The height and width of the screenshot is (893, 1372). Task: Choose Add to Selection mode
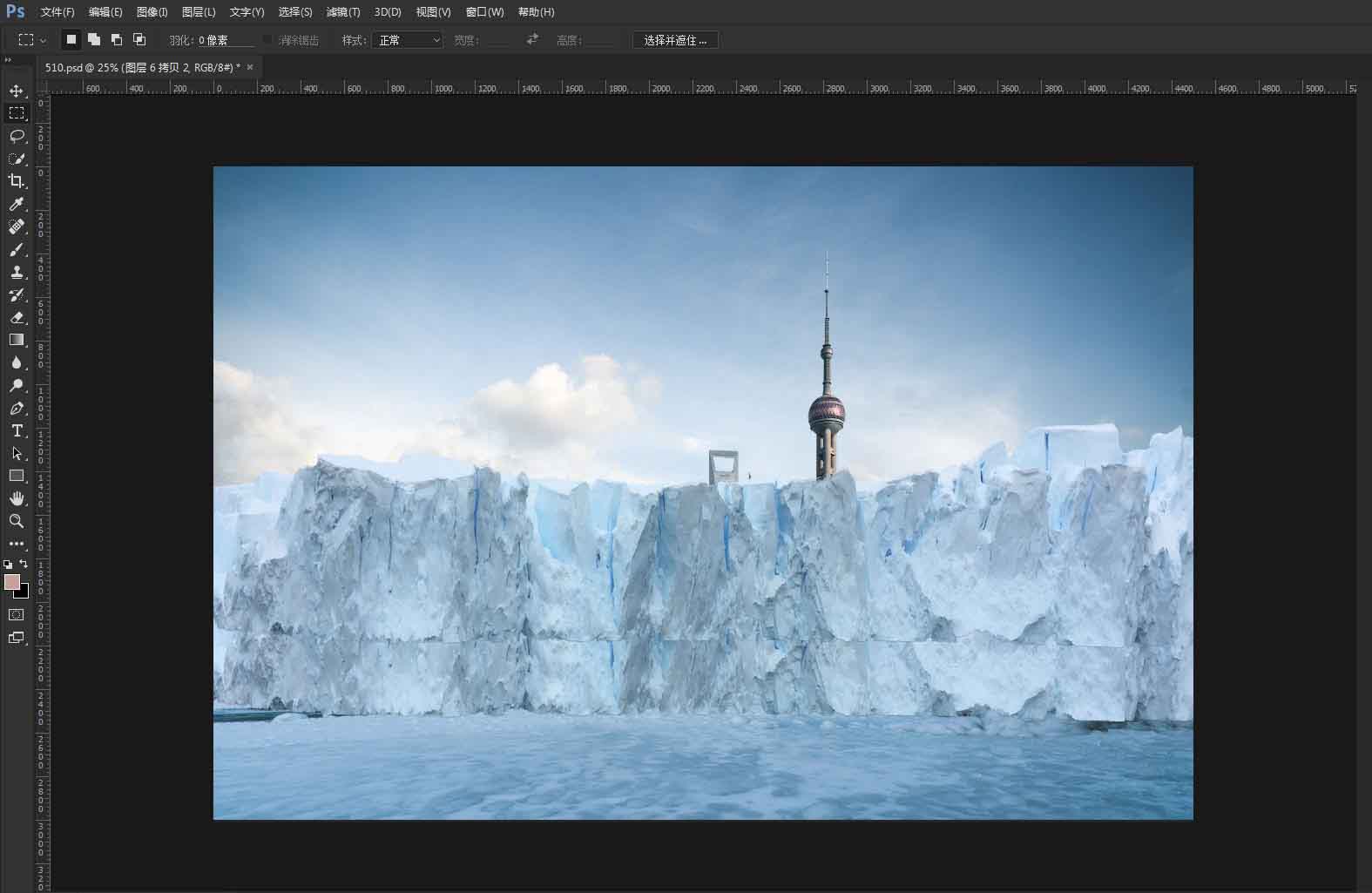[x=94, y=39]
